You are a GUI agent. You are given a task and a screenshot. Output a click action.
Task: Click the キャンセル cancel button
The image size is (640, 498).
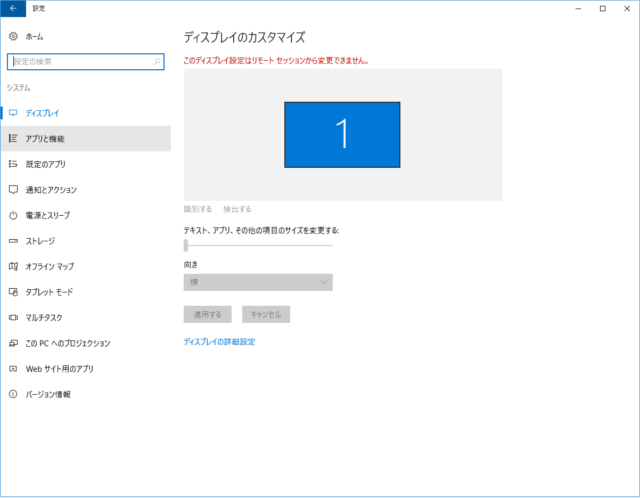[x=266, y=314]
